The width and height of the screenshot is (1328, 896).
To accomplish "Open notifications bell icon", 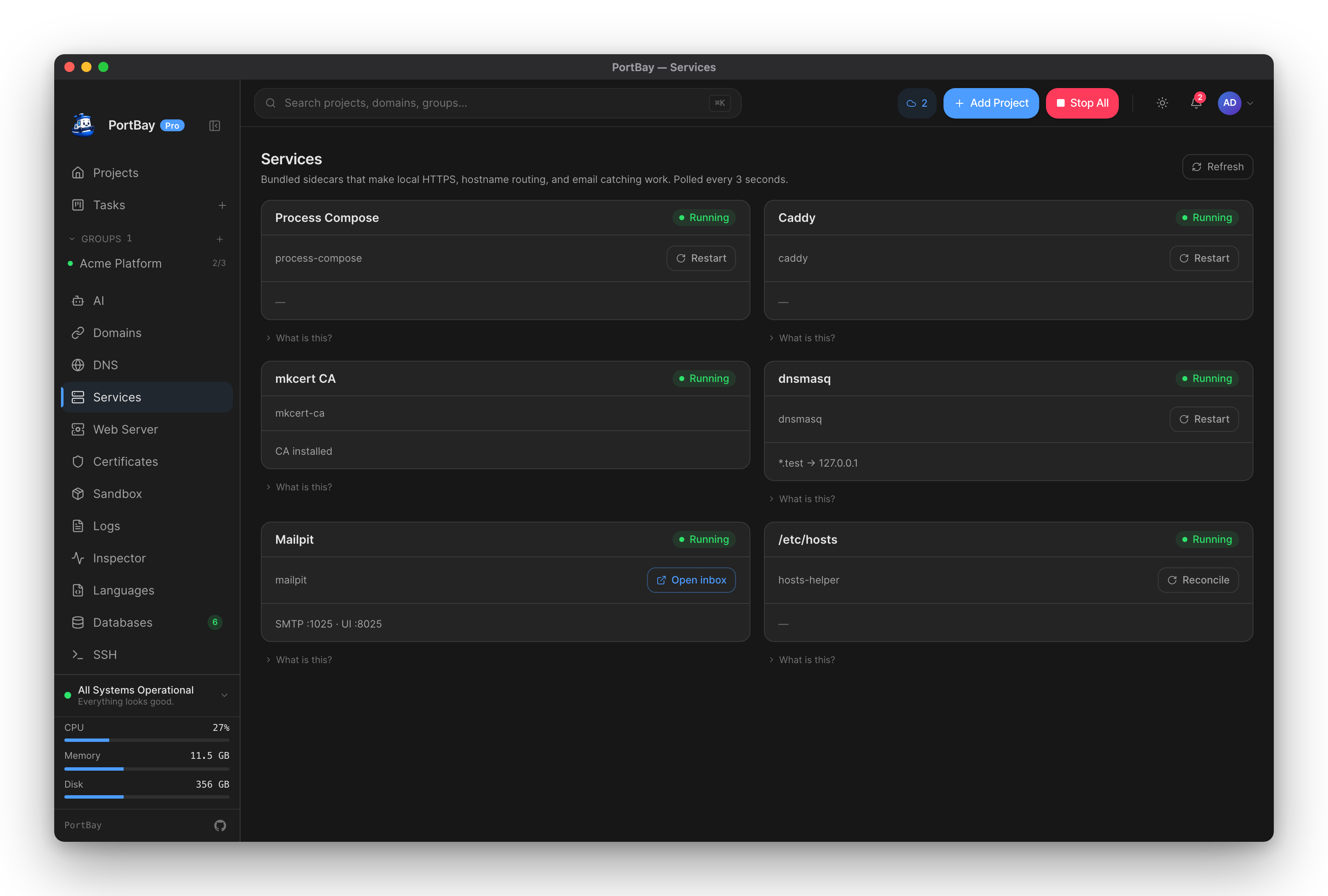I will click(x=1196, y=103).
